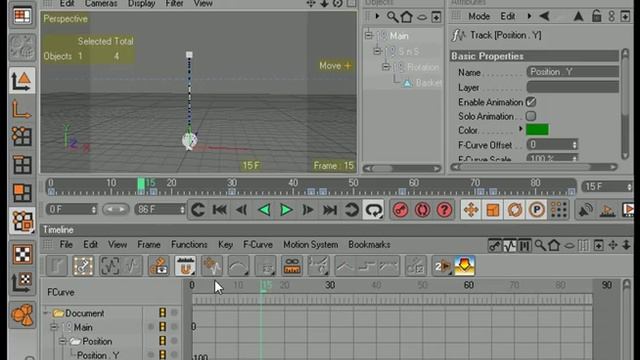Select the Position . Y track
The image size is (640, 360).
[x=98, y=355]
